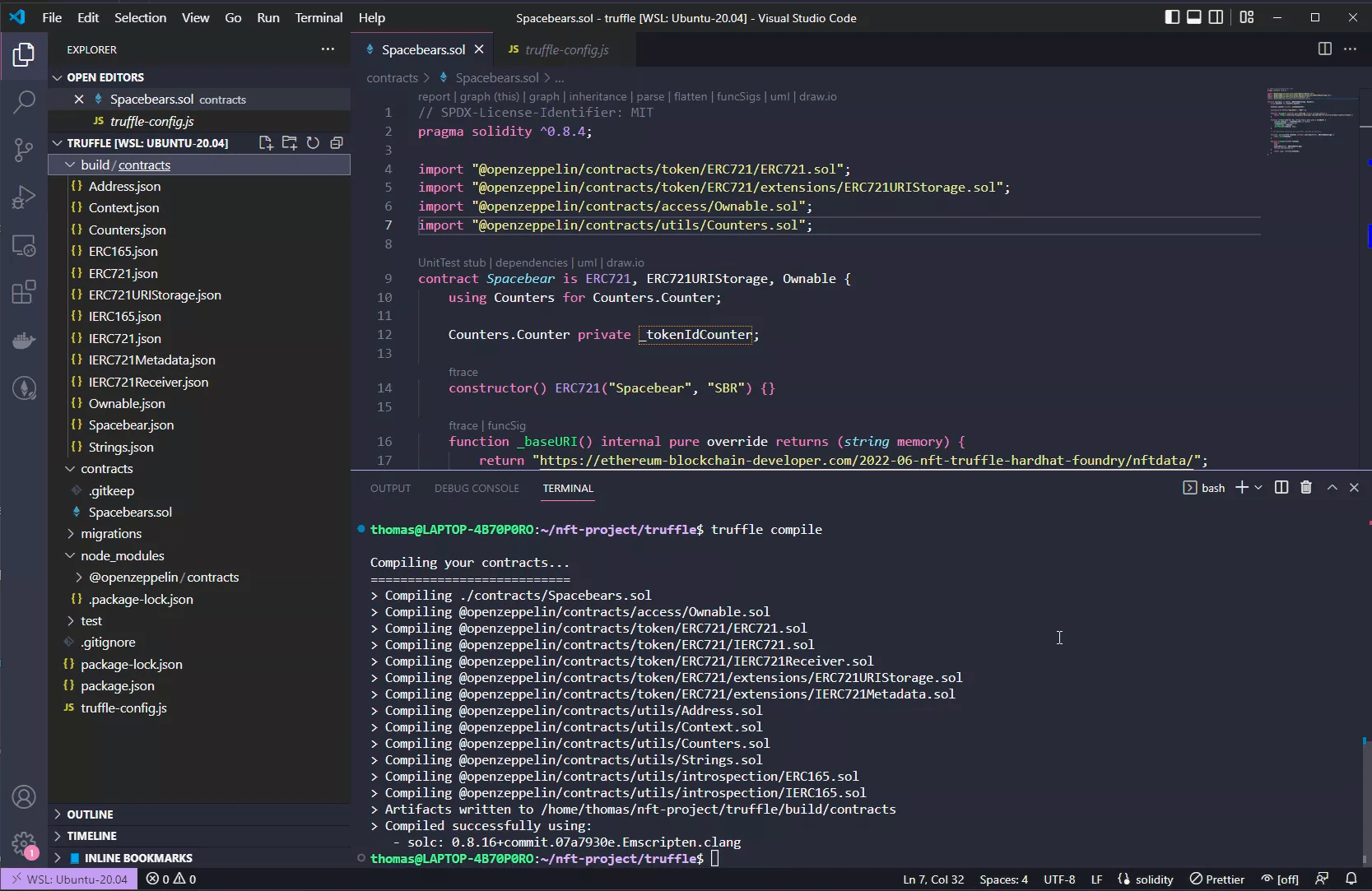Open Spacebear.json in explorer
The image size is (1372, 891).
(x=132, y=425)
